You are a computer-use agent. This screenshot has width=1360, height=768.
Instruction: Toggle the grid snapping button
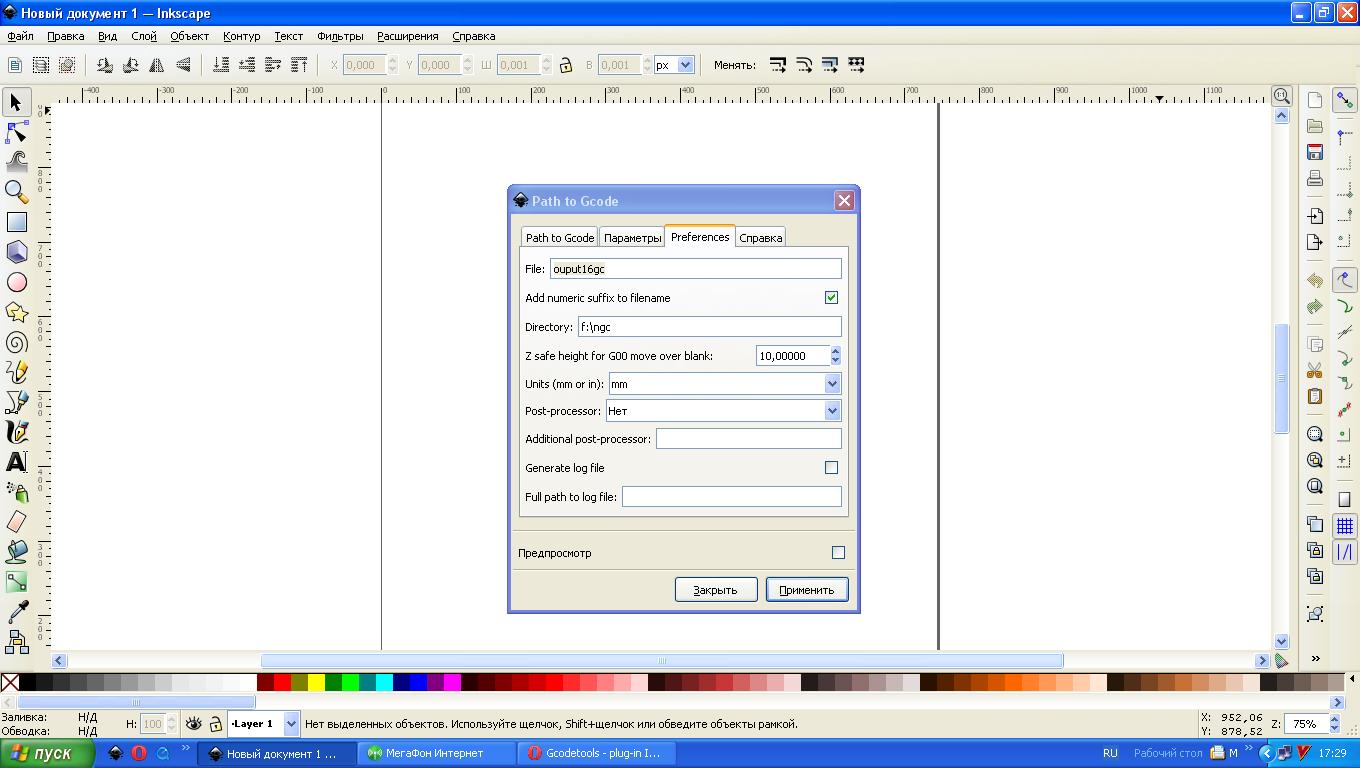[x=1345, y=525]
